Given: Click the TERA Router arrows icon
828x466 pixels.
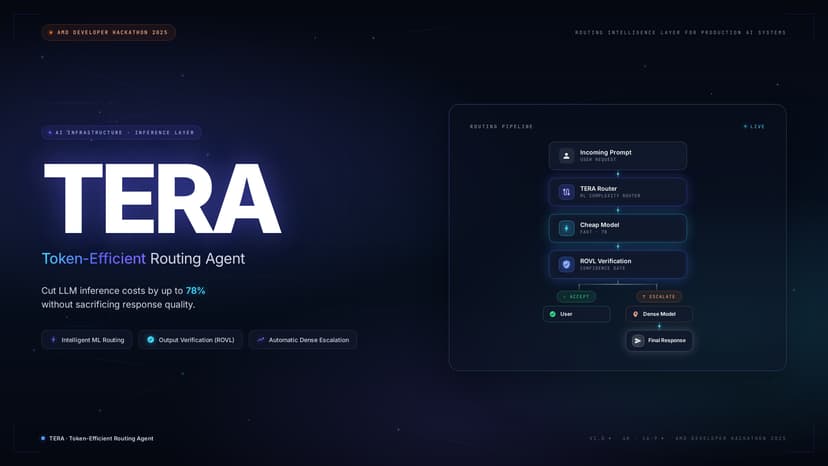Looking at the screenshot, I should [x=566, y=192].
